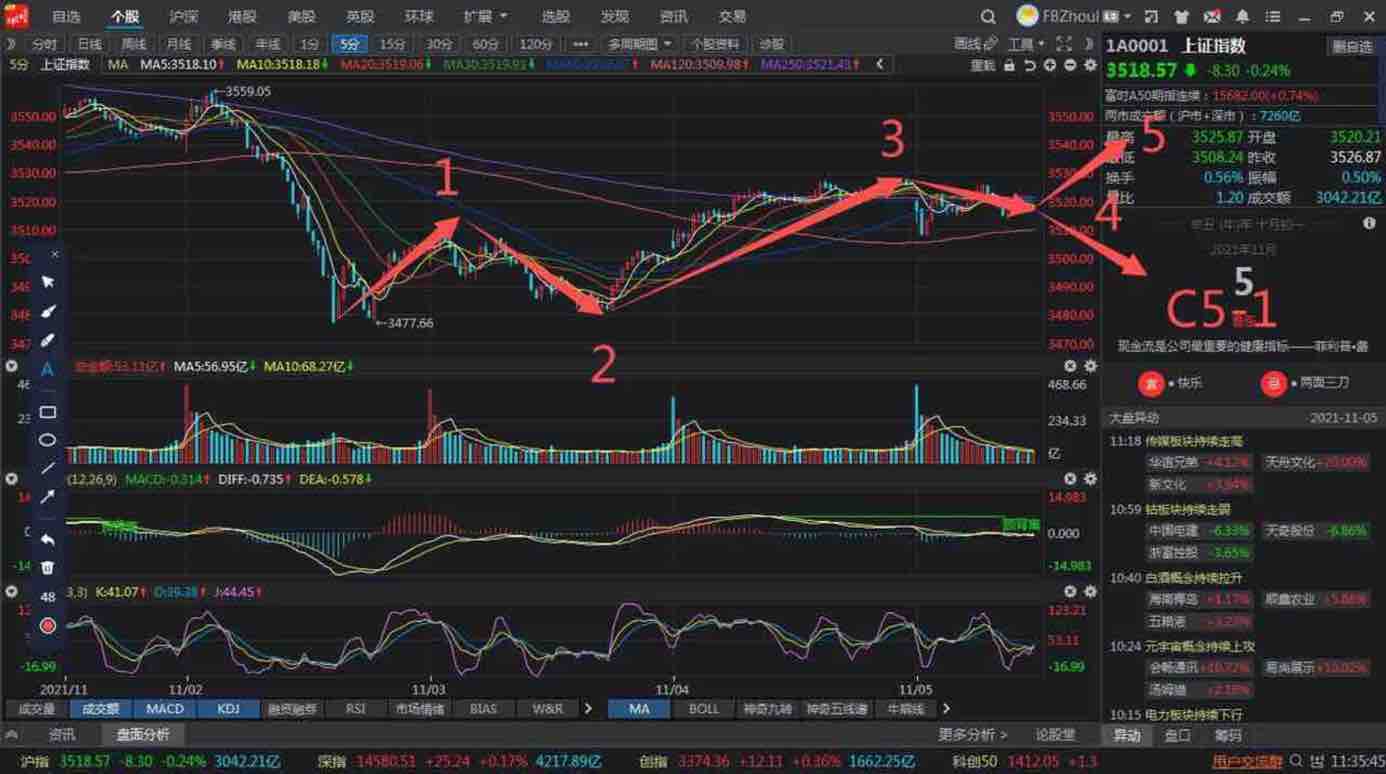Open the mail messages icon

(1212, 17)
